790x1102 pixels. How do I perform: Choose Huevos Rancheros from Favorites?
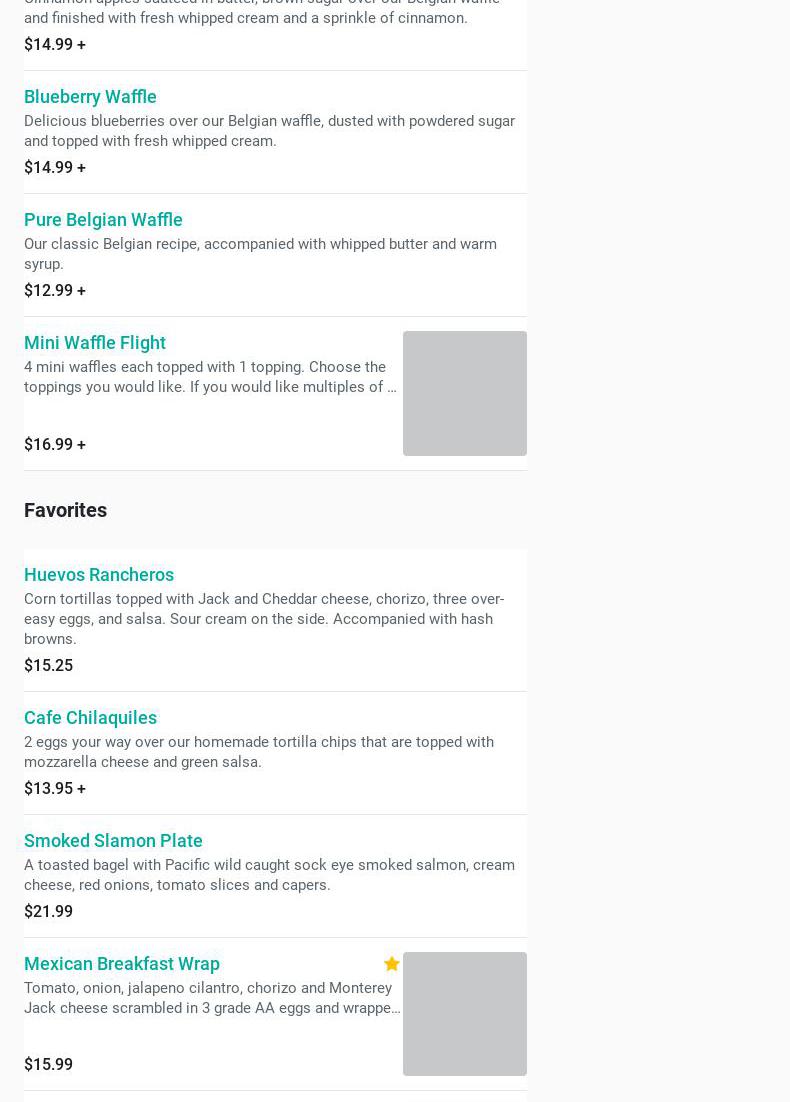click(x=99, y=574)
